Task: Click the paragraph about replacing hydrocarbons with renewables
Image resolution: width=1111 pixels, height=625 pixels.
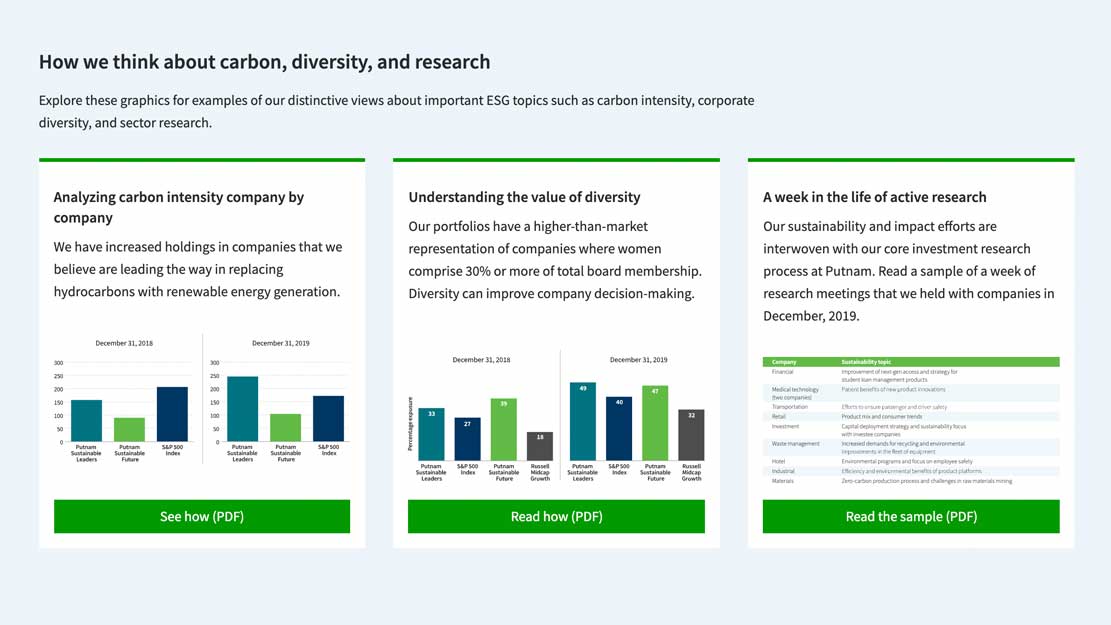Action: coord(198,269)
